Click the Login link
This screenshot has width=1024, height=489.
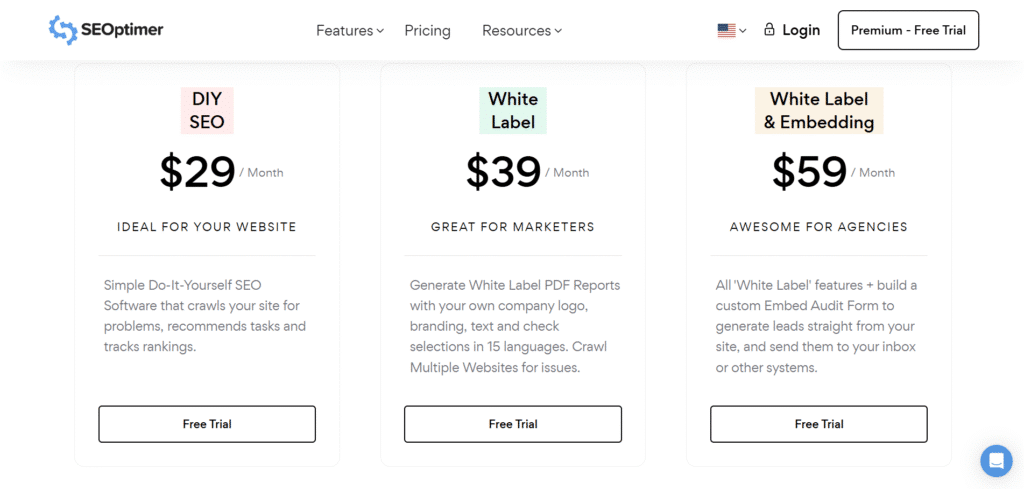tap(801, 30)
